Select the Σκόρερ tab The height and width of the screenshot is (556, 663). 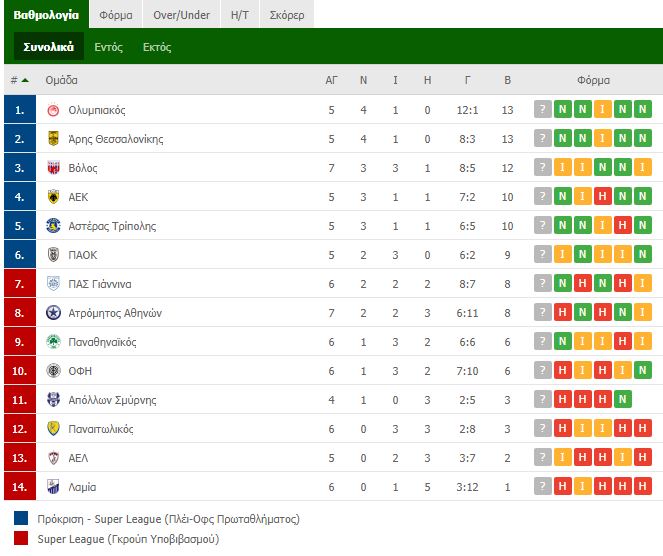pyautogui.click(x=287, y=15)
